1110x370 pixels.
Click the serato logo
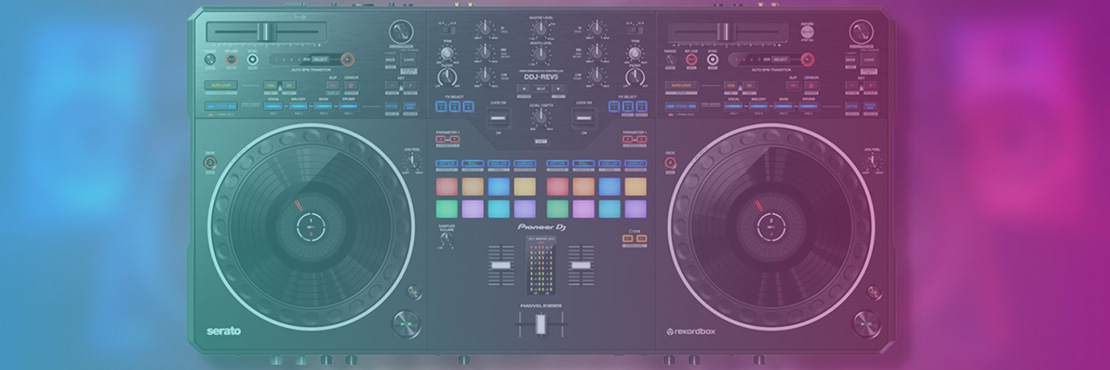(x=224, y=330)
